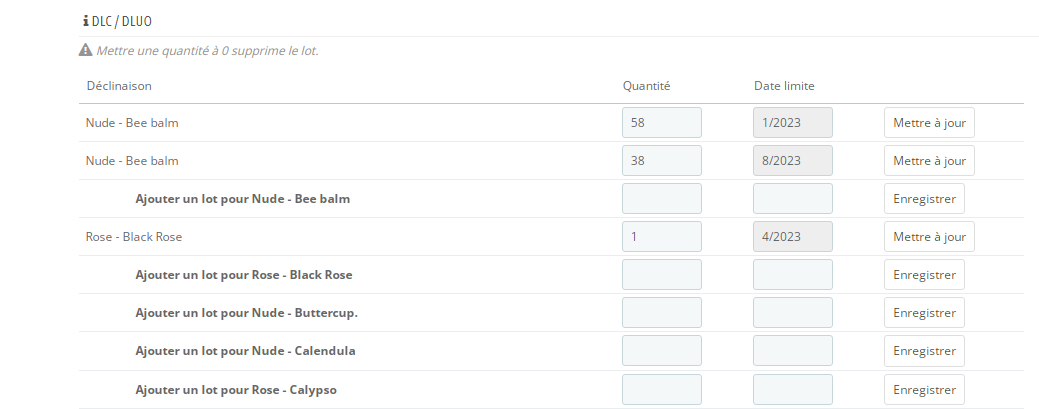Update the Rose - Black Rose lot
This screenshot has width=1039, height=409.
[929, 237]
